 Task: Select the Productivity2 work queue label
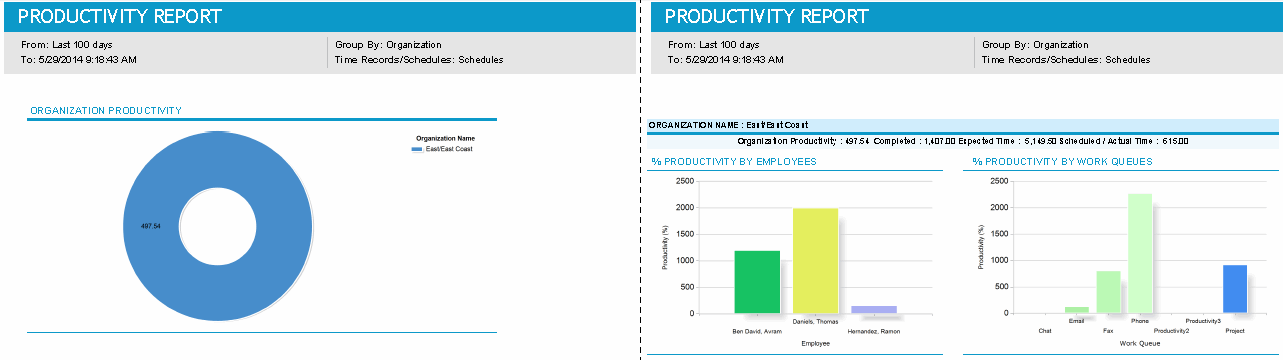click(x=1171, y=330)
